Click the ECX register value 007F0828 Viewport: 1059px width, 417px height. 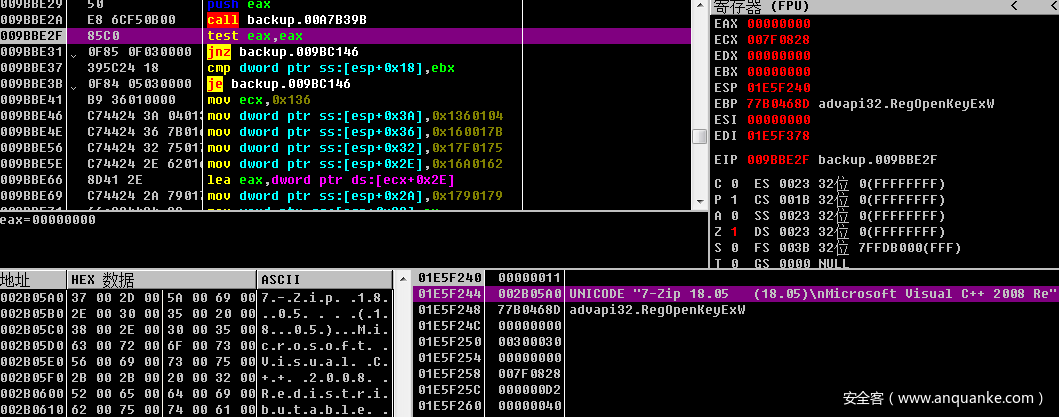click(779, 40)
